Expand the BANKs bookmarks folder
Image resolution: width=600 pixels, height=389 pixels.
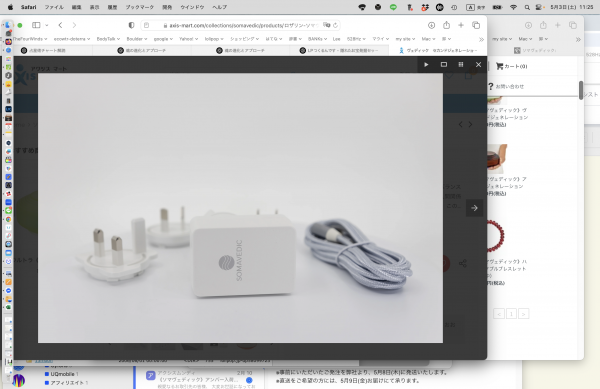[317, 39]
